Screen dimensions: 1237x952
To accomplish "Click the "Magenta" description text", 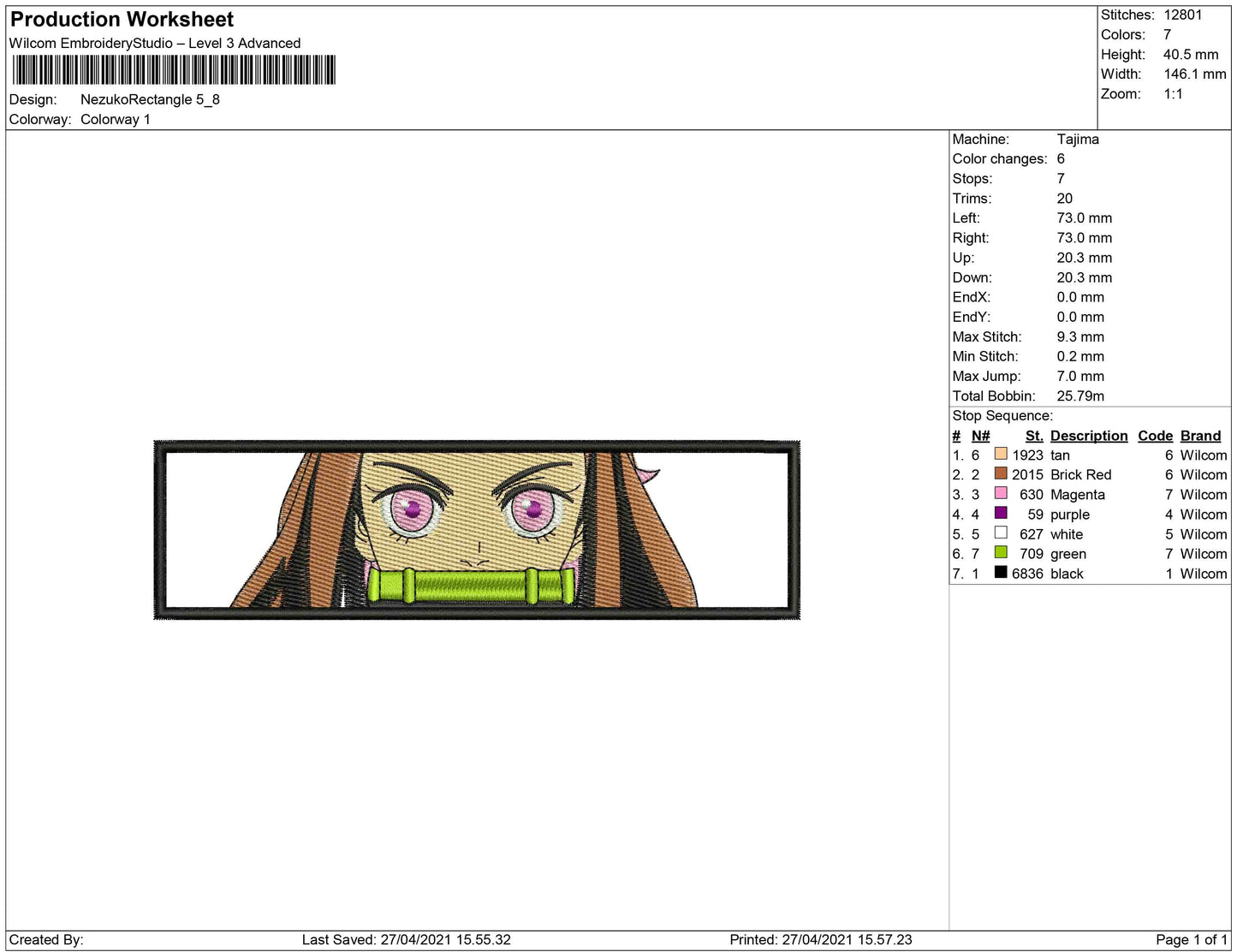I will (x=1078, y=495).
